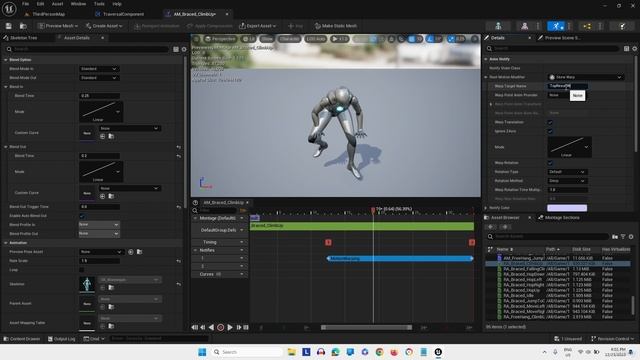
Task: Click the Browse to asset icon in toolbar
Action: pos(23,26)
